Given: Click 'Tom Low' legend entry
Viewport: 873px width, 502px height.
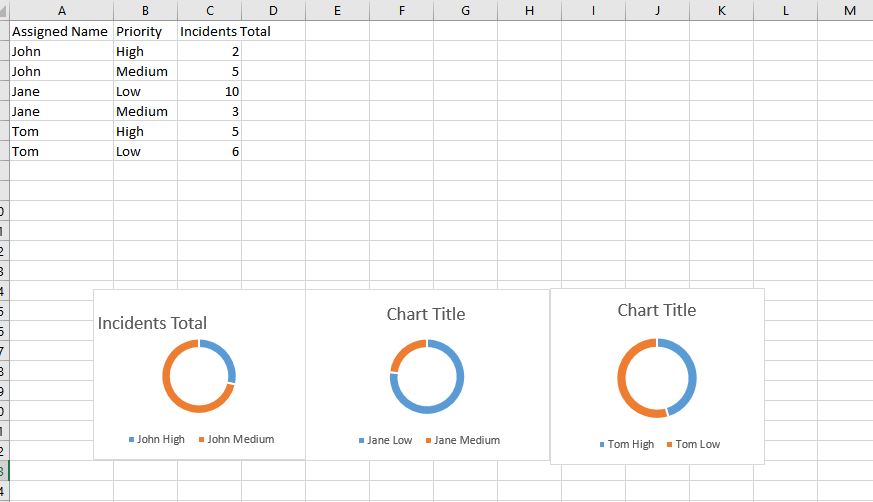Looking at the screenshot, I should (x=693, y=444).
